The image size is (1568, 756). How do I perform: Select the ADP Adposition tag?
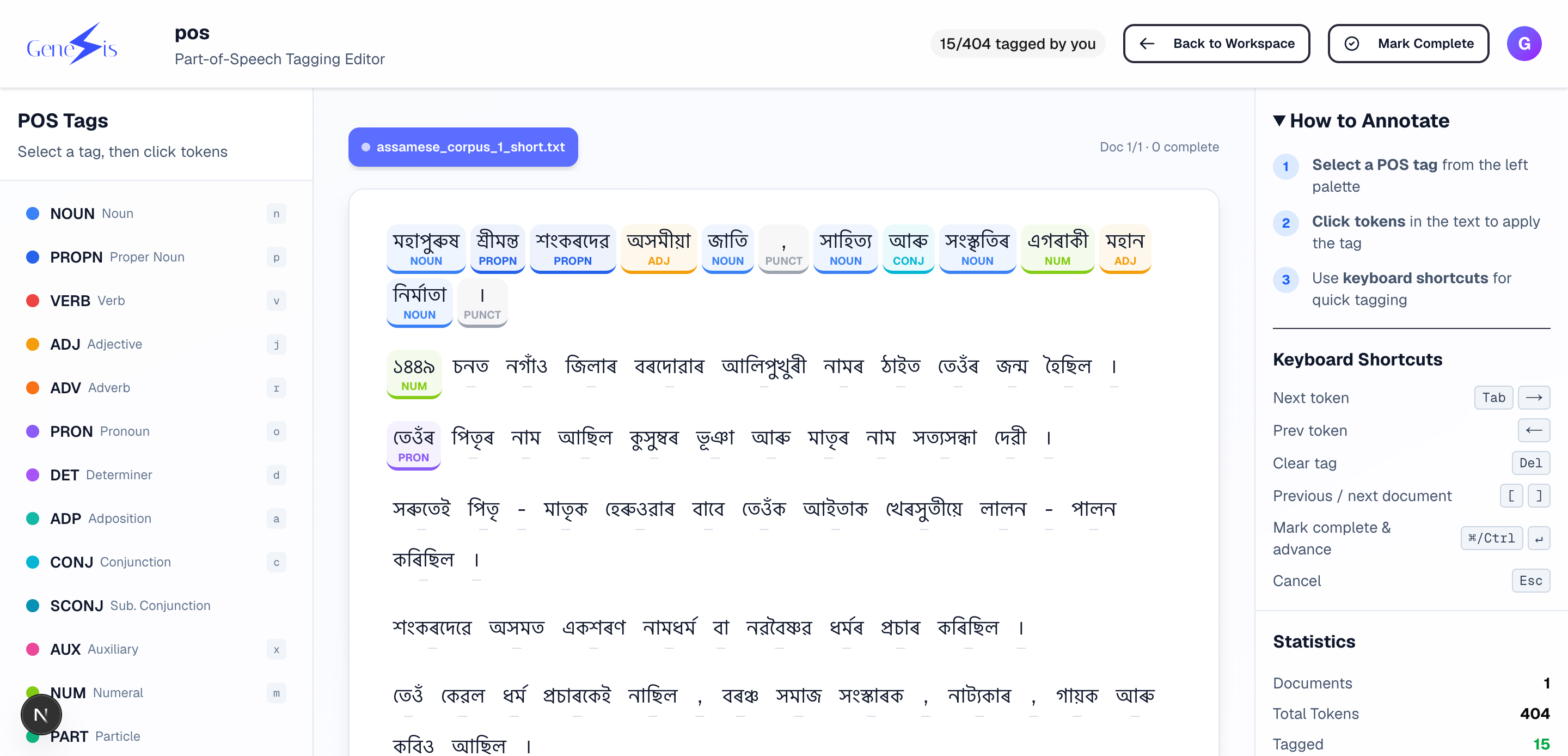click(x=156, y=519)
